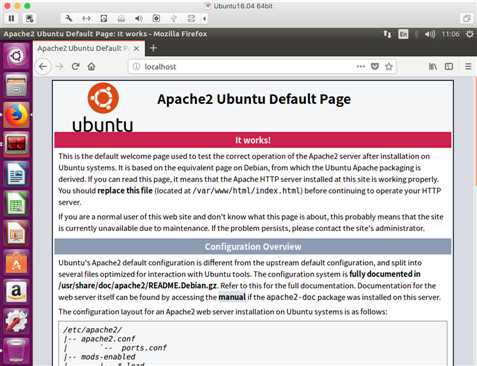Click the Firefox launcher icon
The height and width of the screenshot is (366, 477).
[16, 115]
